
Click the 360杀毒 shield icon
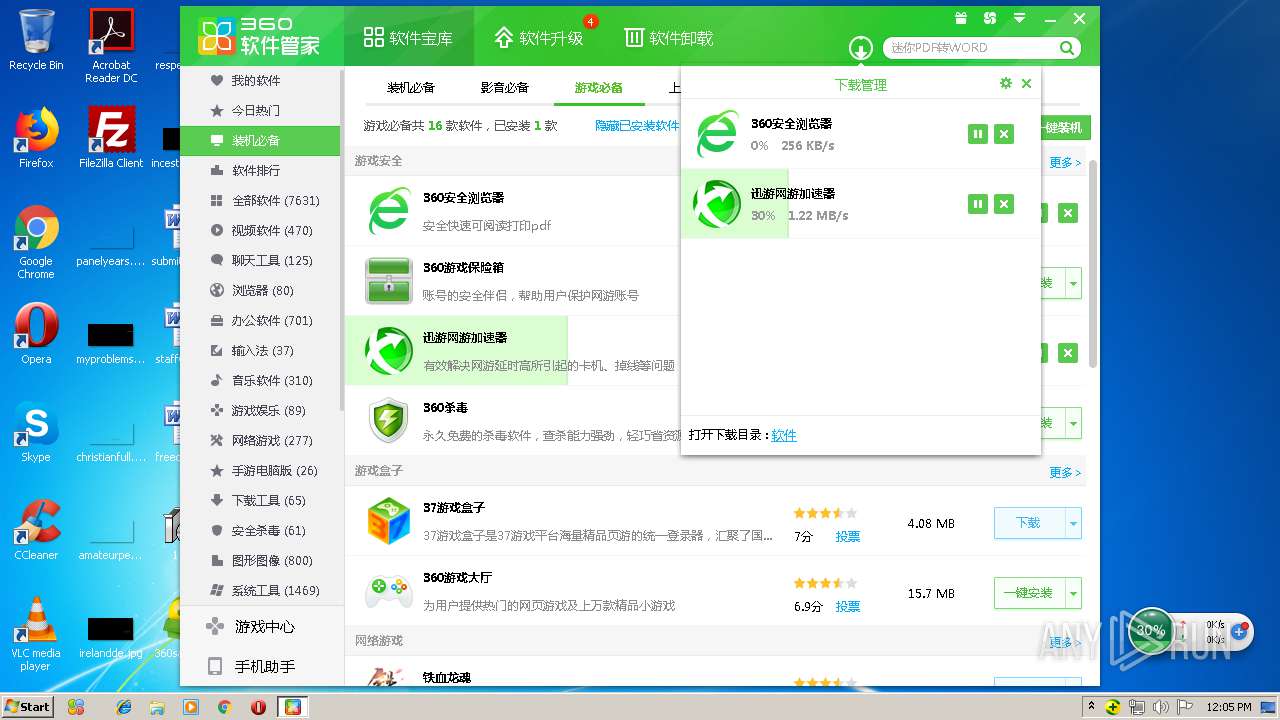[389, 421]
